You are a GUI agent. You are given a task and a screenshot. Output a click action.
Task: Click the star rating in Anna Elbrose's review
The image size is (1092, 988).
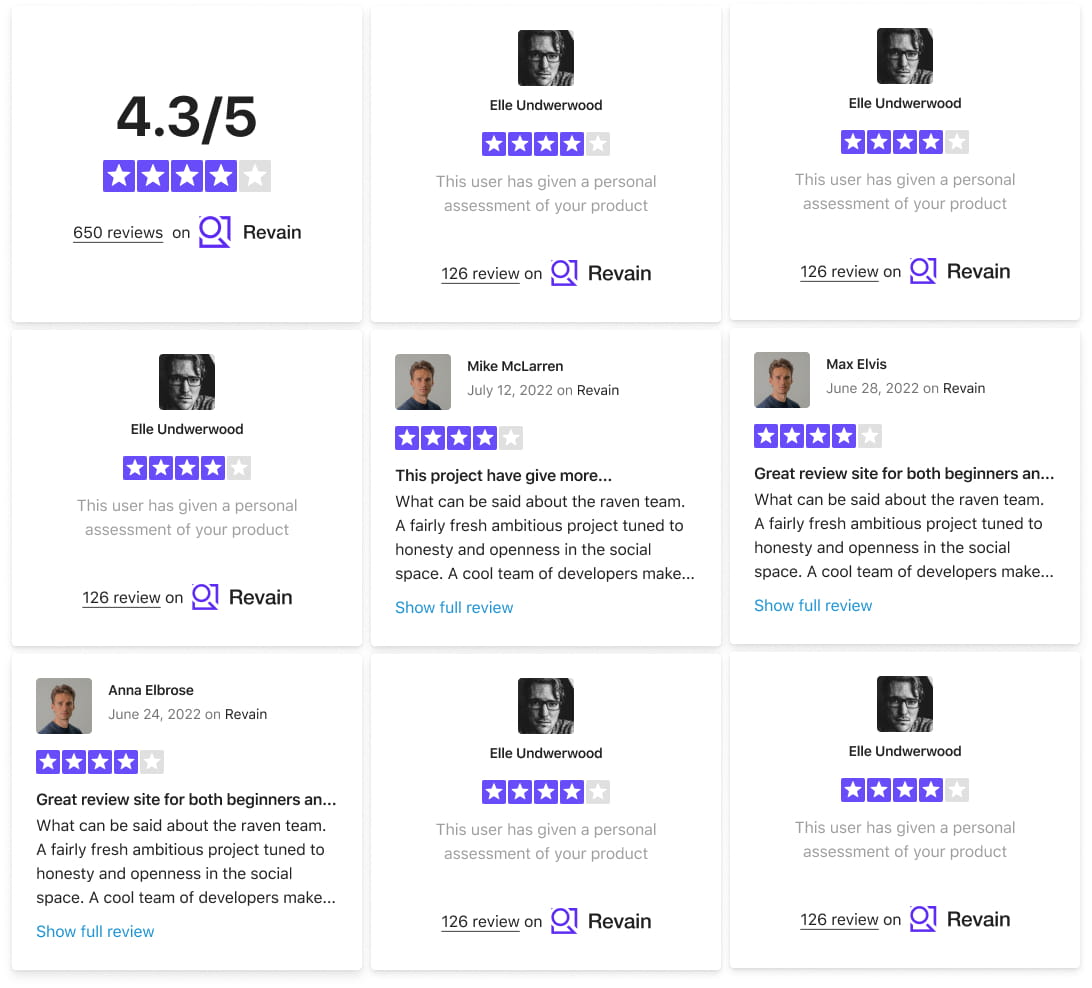(x=100, y=762)
